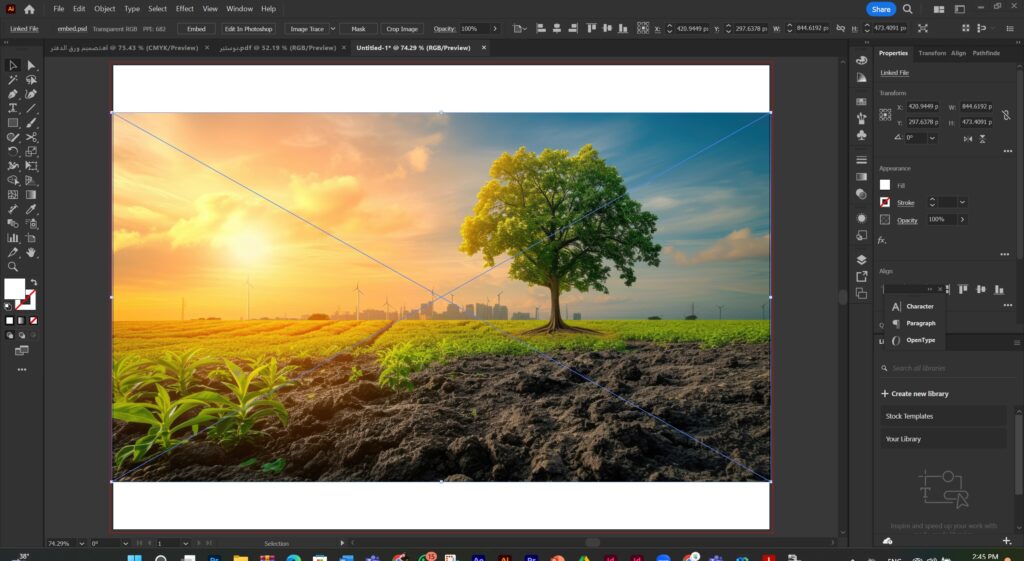The height and width of the screenshot is (561, 1024).
Task: Click the fx effects icon
Action: [x=882, y=240]
